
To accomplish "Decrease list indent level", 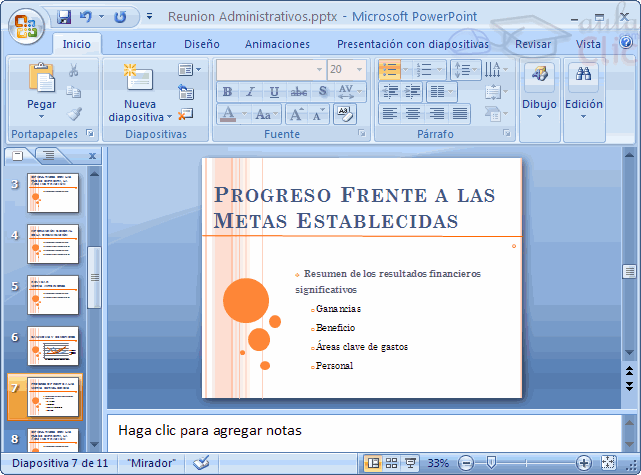I will 390,92.
